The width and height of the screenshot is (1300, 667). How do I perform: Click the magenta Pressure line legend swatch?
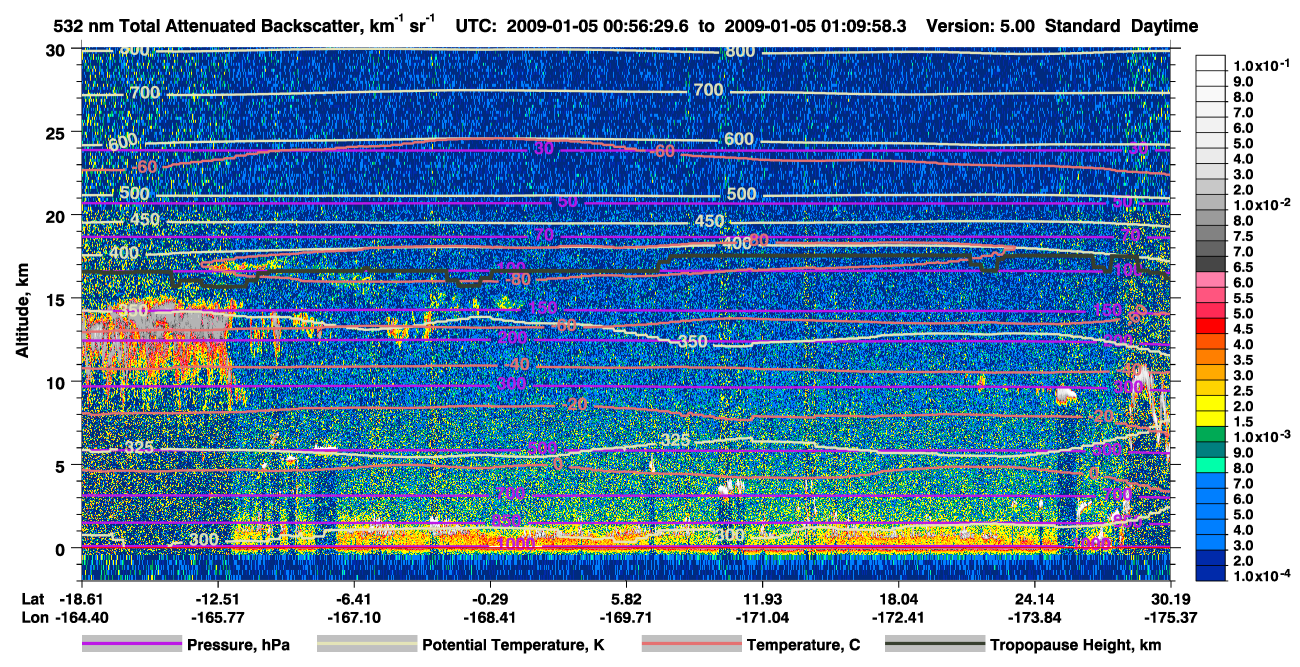pyautogui.click(x=131, y=646)
